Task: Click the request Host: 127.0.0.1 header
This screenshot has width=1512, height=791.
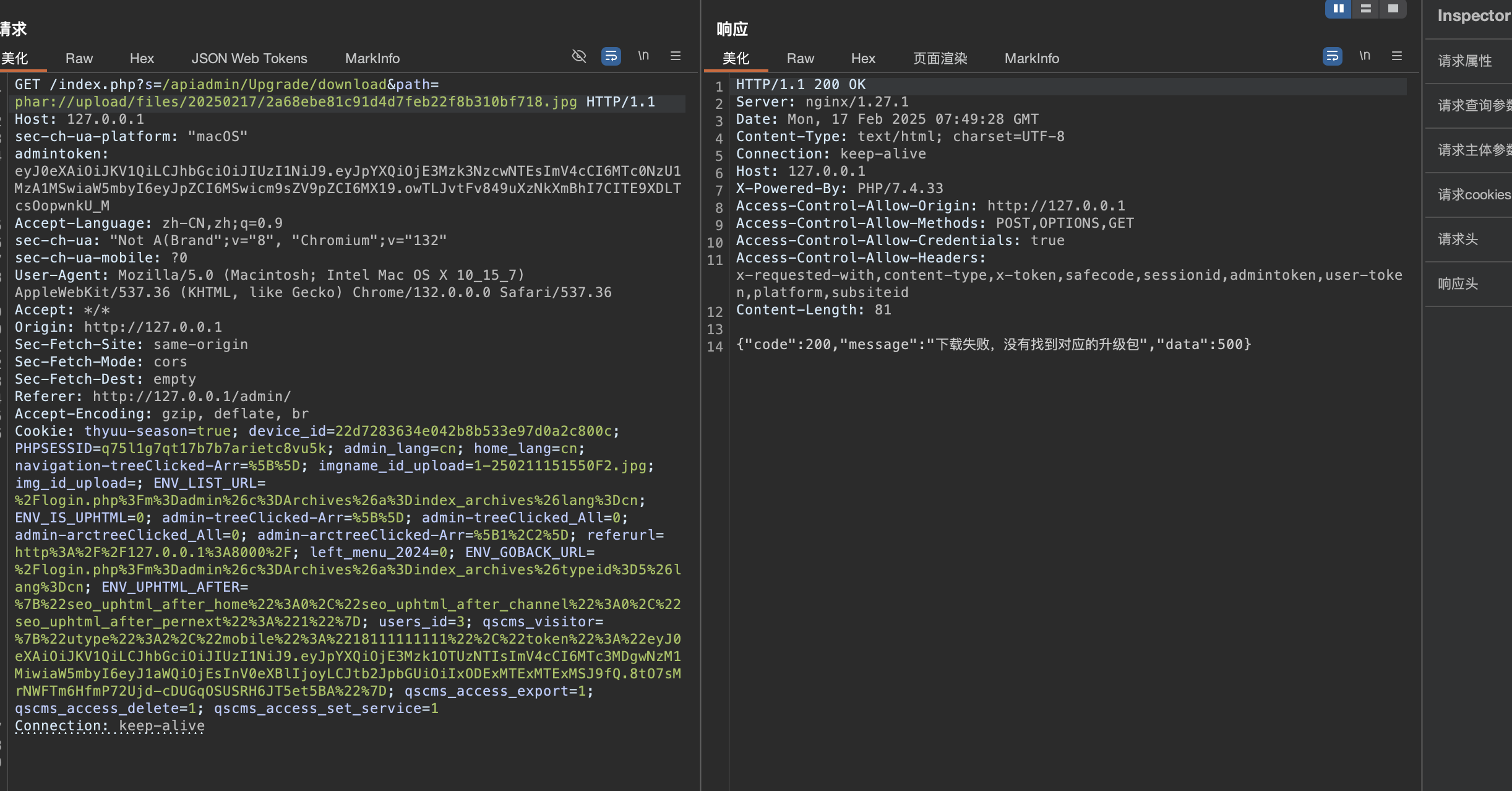Action: (x=79, y=119)
